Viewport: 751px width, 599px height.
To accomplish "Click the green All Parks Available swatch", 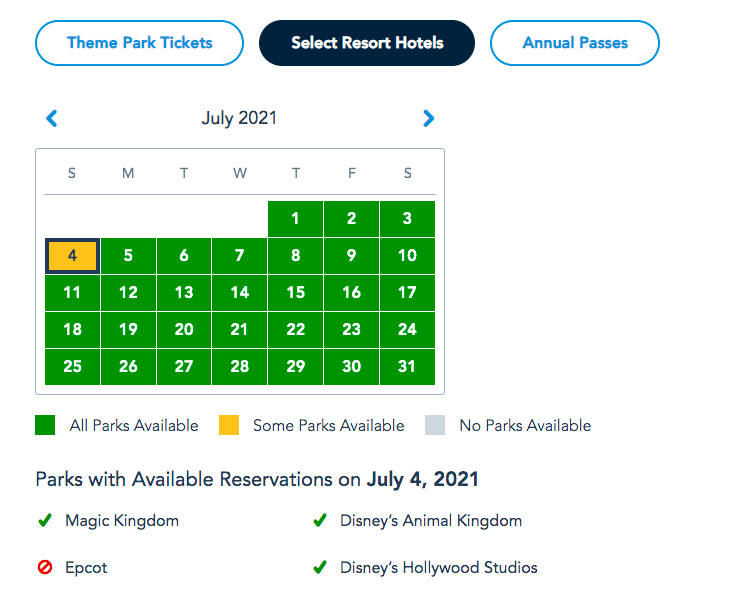I will 45,425.
